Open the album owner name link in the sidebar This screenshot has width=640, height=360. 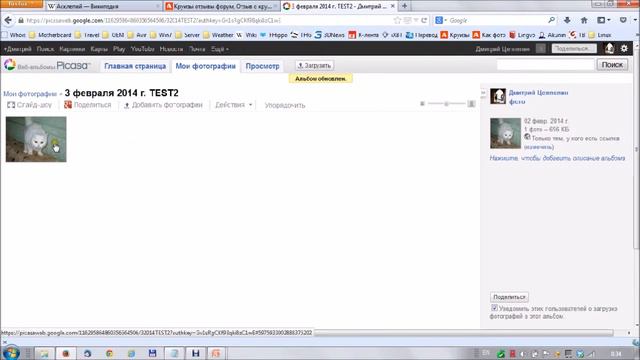538,93
